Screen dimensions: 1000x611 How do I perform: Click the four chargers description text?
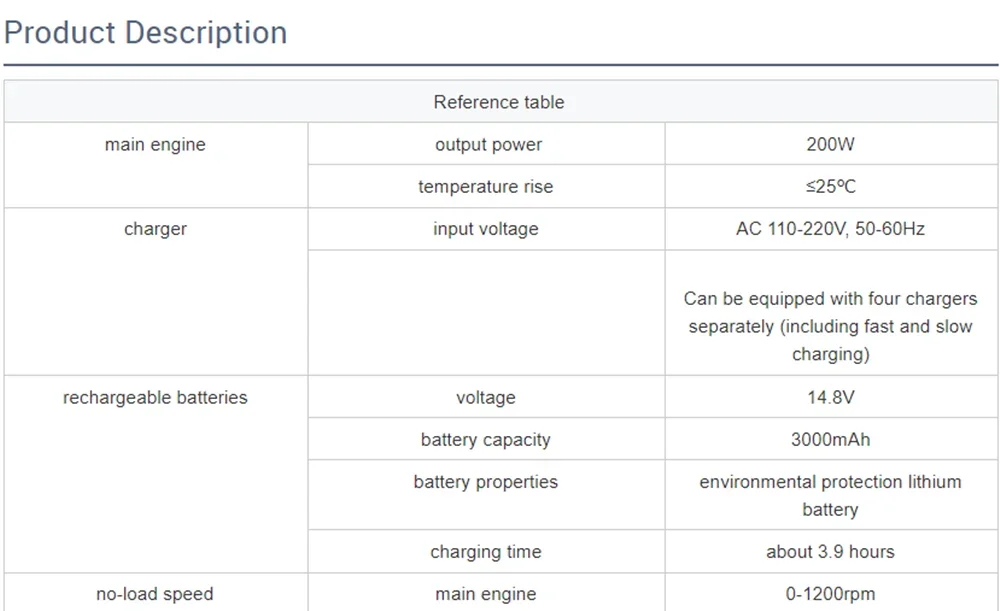[830, 327]
